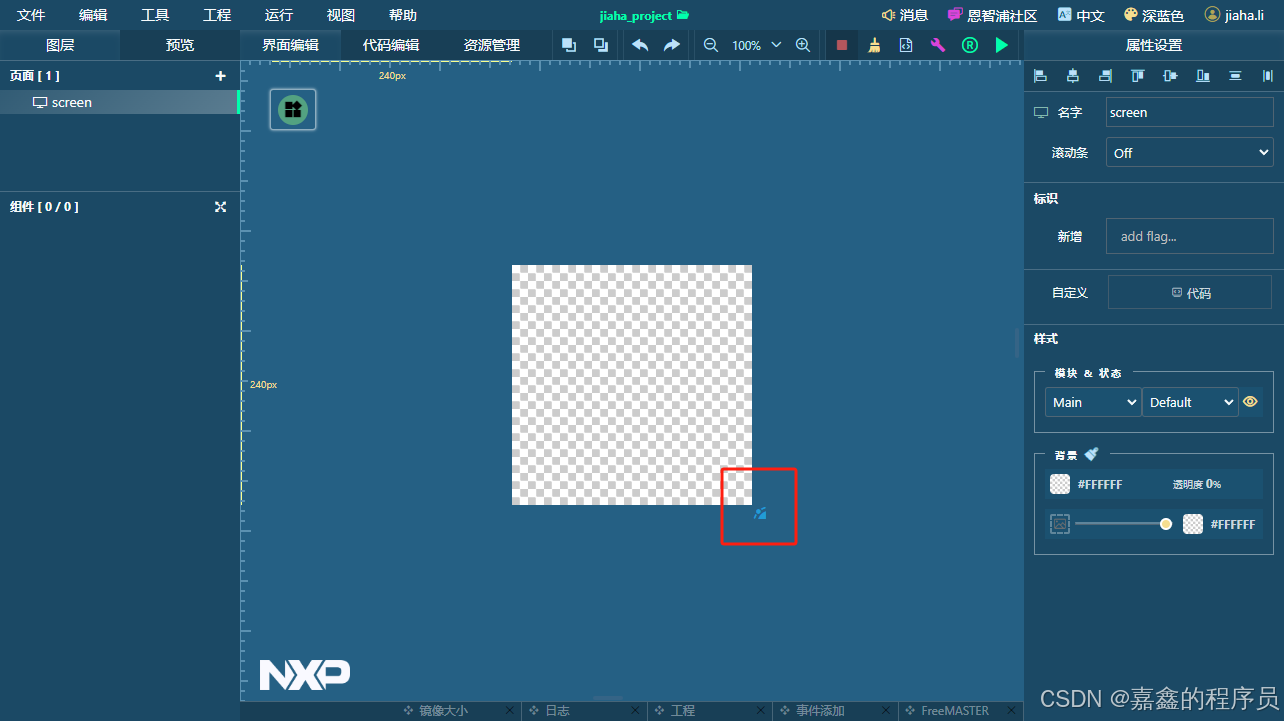The width and height of the screenshot is (1284, 721).
Task: Stop the running simulator
Action: tap(842, 45)
